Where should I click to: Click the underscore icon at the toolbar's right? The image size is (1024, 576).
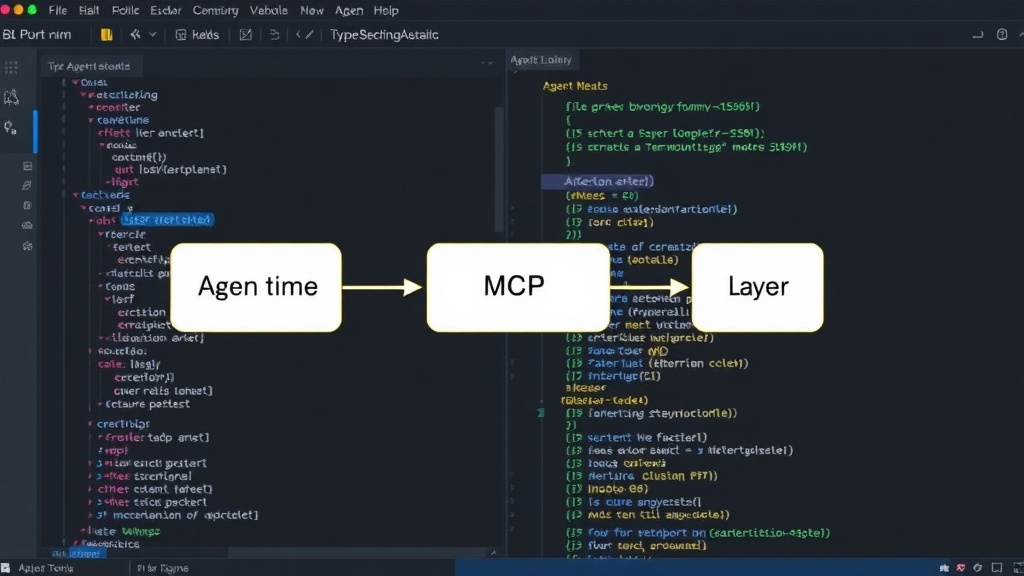point(978,35)
